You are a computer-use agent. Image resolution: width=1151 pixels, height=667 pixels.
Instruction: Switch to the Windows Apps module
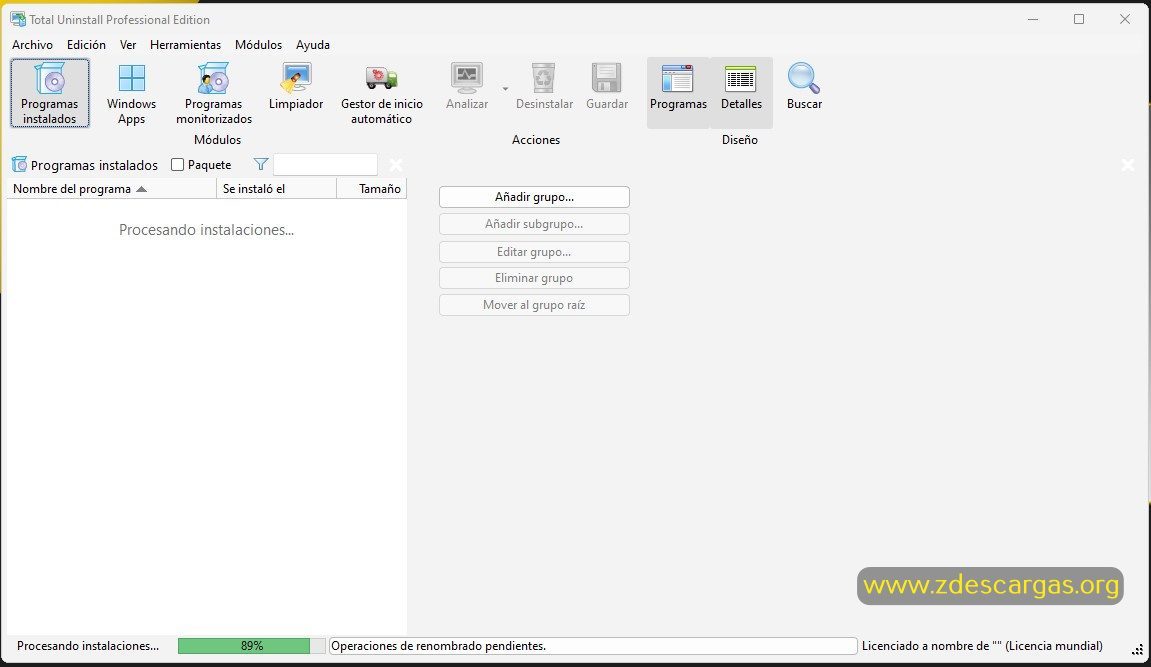pos(131,93)
